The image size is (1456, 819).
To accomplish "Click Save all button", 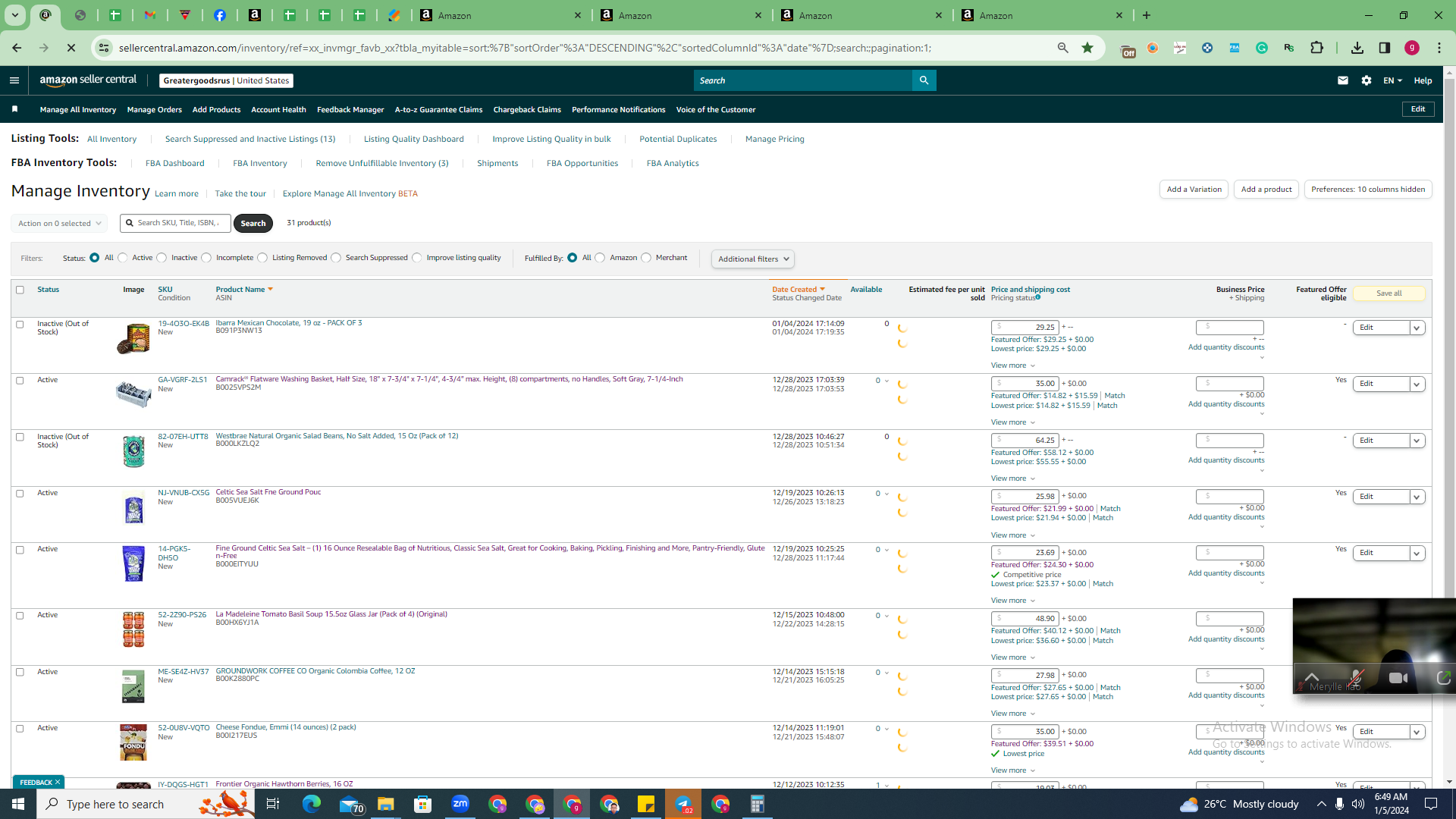I will [1389, 293].
